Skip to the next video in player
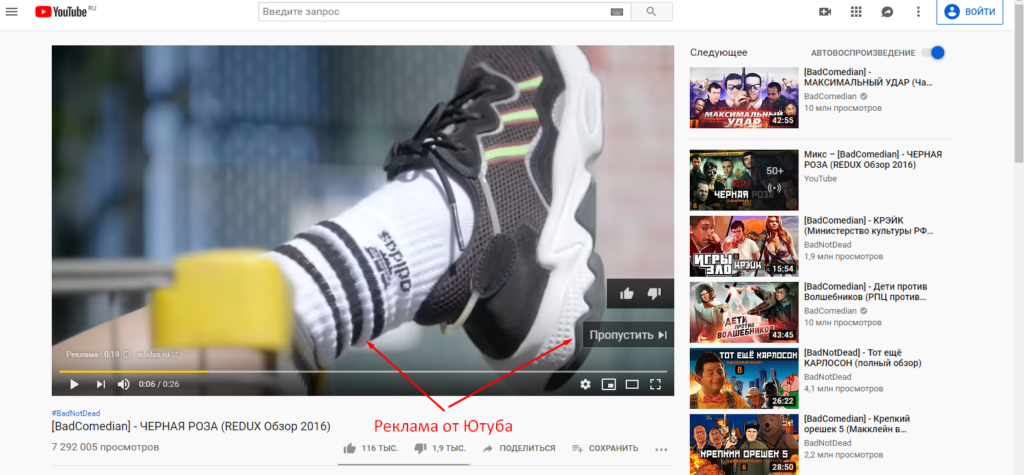Viewport: 1024px width, 475px height. (100, 384)
